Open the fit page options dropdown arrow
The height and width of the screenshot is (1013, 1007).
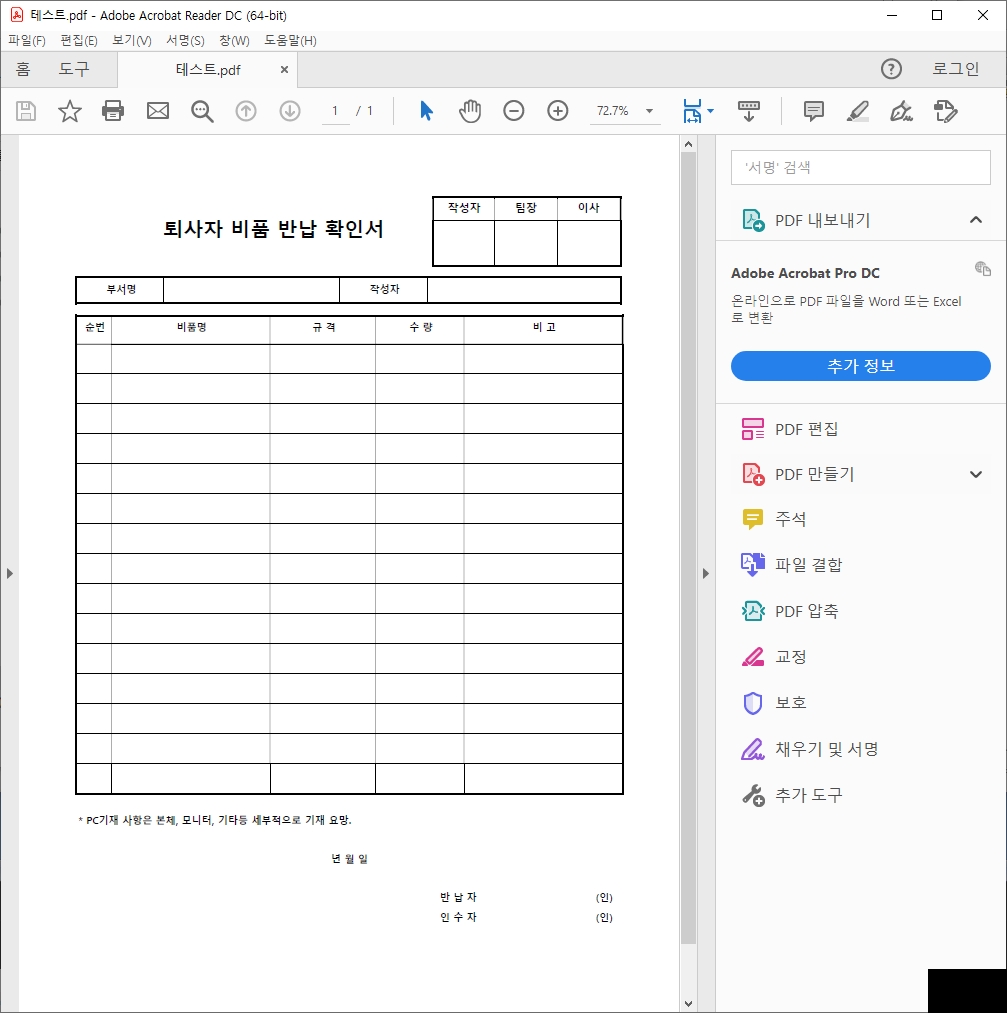[711, 111]
